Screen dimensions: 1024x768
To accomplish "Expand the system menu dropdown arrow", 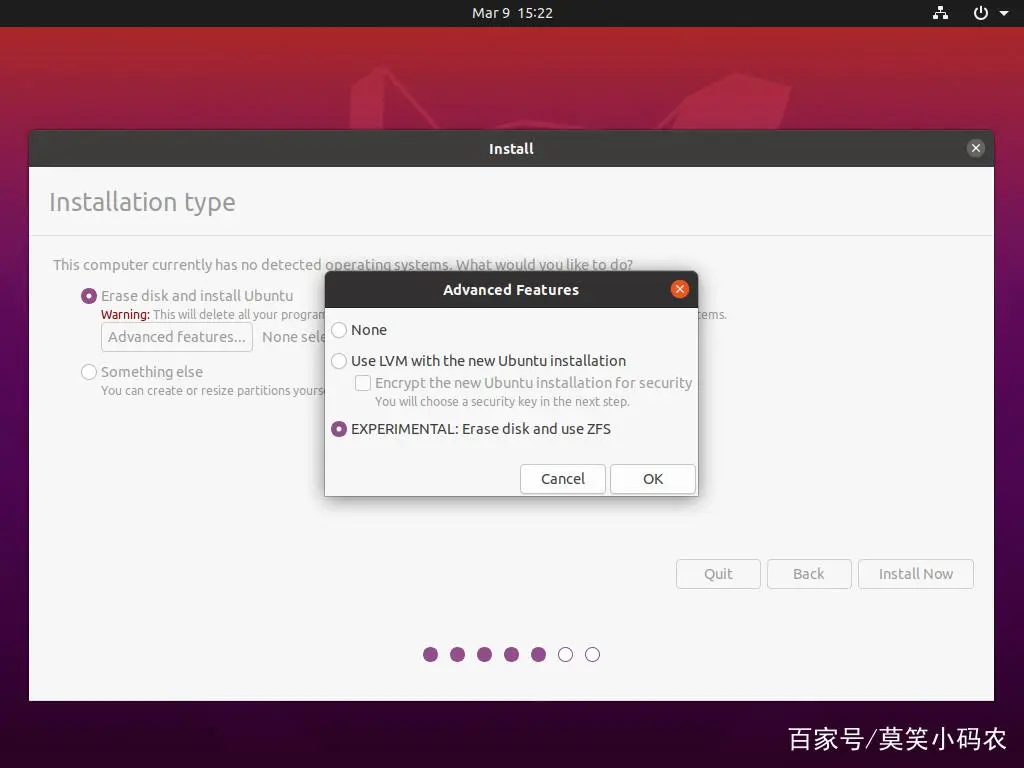I will (1004, 13).
